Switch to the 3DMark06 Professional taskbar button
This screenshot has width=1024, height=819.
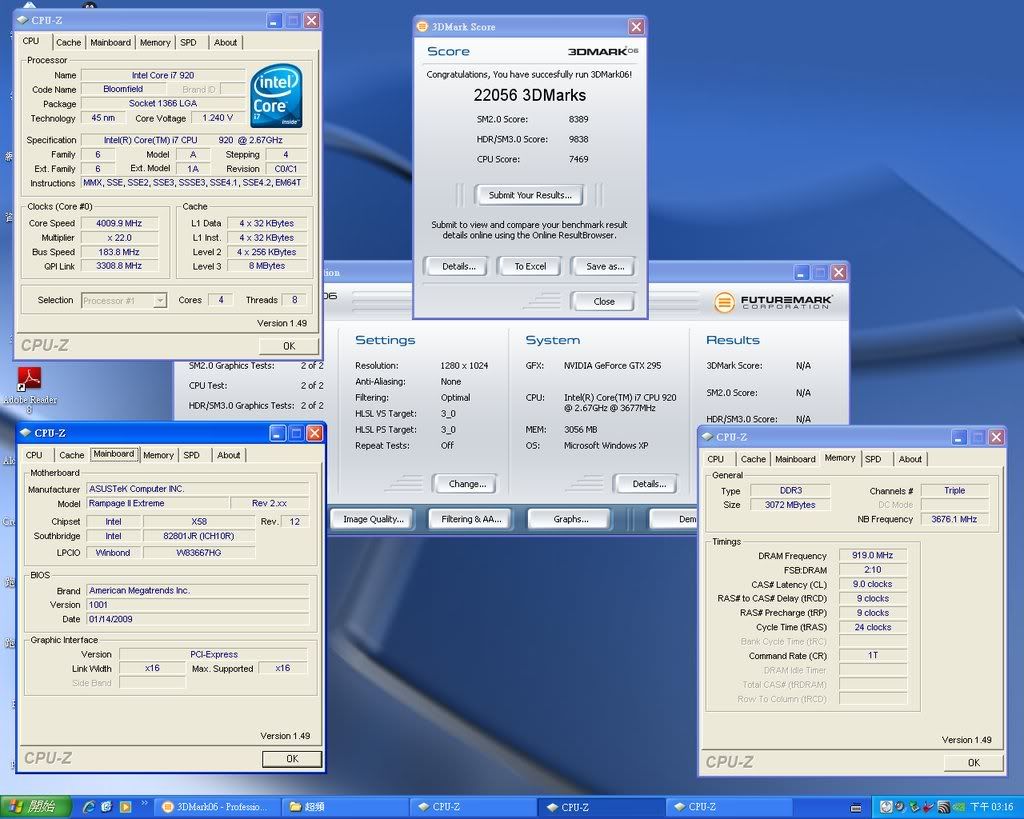click(217, 807)
